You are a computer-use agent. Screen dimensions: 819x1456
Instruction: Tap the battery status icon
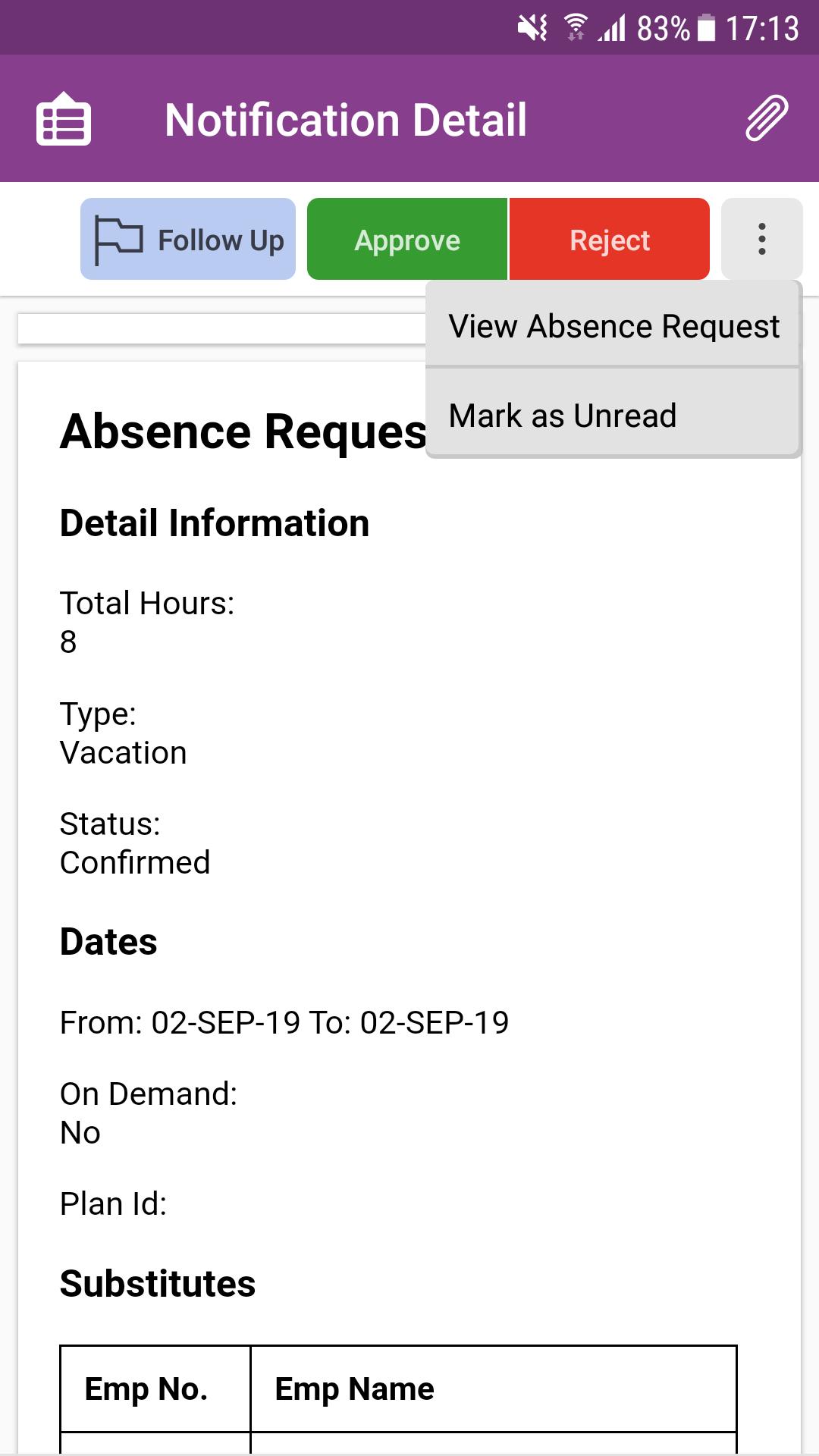click(706, 29)
